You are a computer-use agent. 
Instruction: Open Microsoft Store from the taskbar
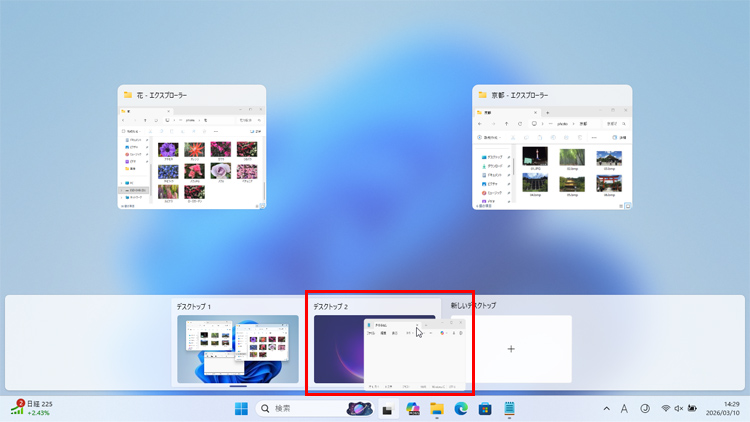click(x=485, y=408)
